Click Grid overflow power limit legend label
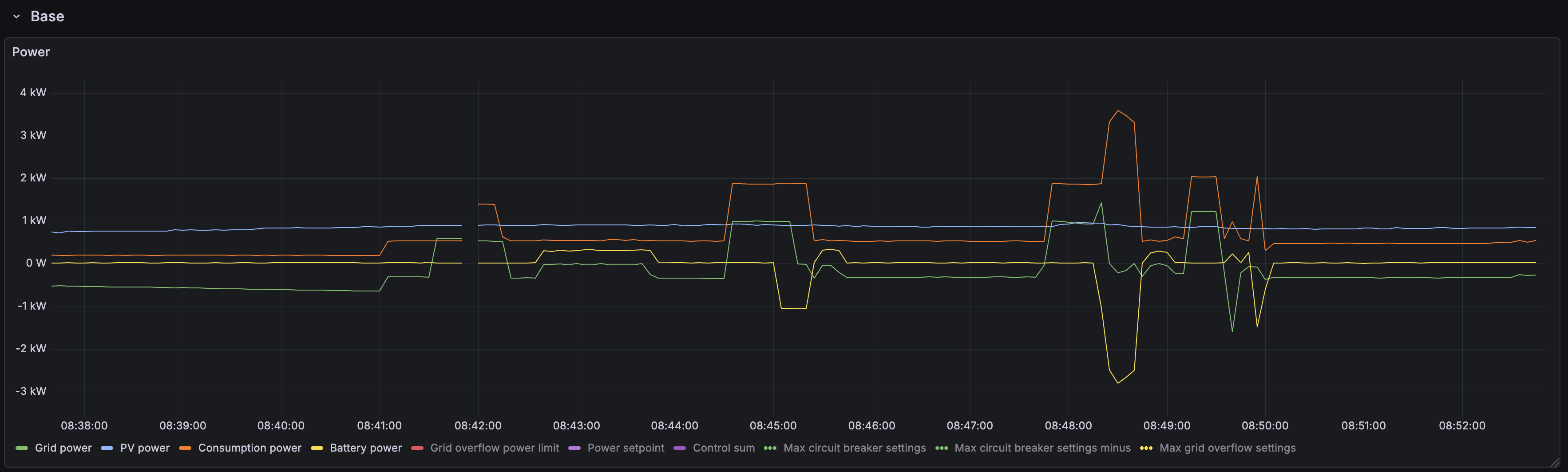Image resolution: width=1568 pixels, height=472 pixels. click(x=494, y=448)
